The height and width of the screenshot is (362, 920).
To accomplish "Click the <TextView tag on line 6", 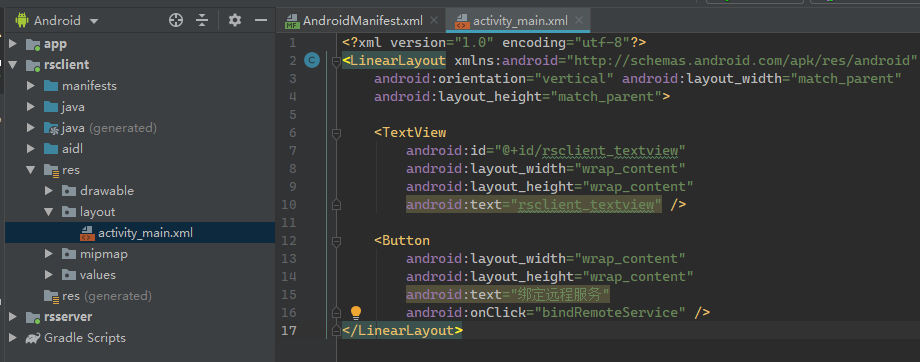I will pos(410,133).
